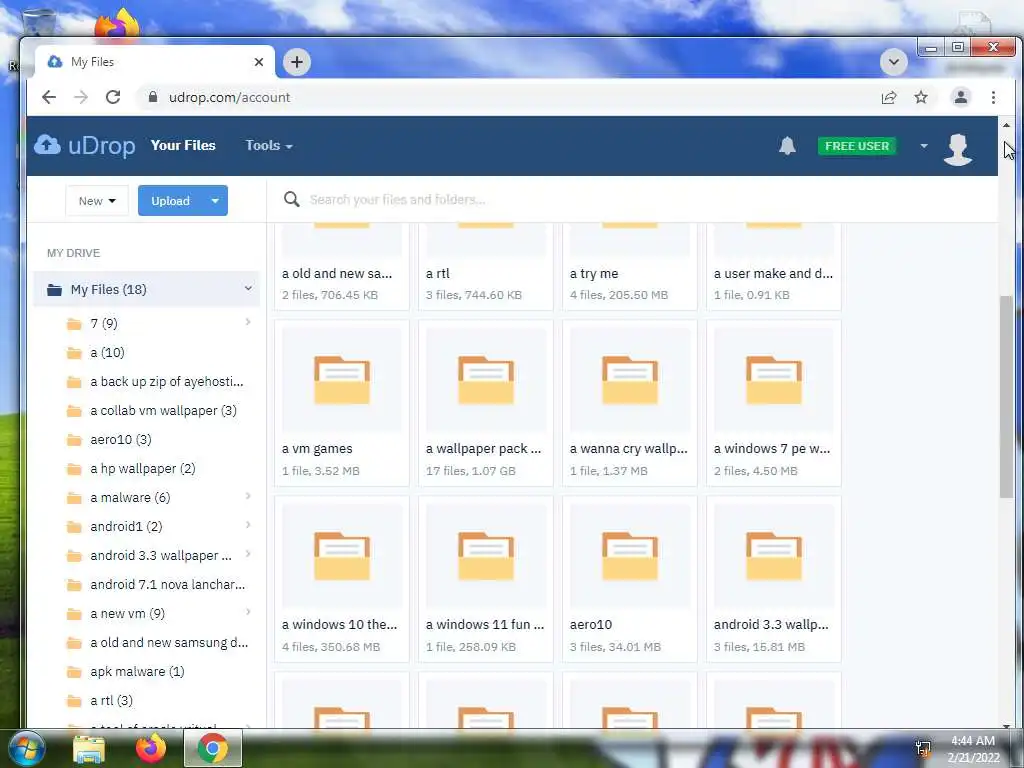Screen dimensions: 1024x768
Task: Click 'a old and new sa...' folder name
Action: [x=337, y=274]
